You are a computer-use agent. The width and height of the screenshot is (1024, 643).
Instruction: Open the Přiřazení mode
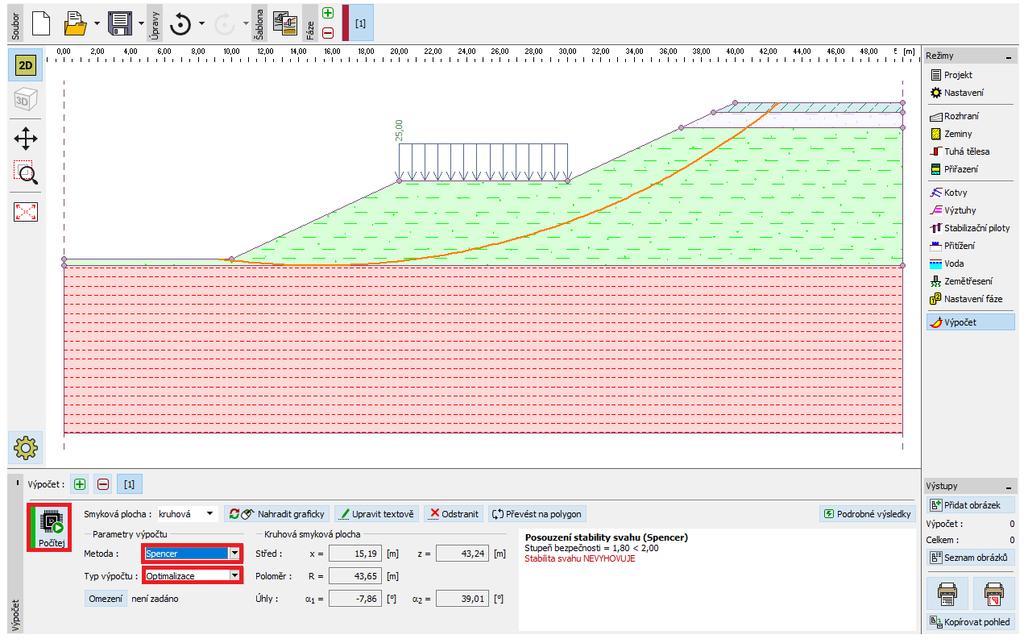pos(970,169)
